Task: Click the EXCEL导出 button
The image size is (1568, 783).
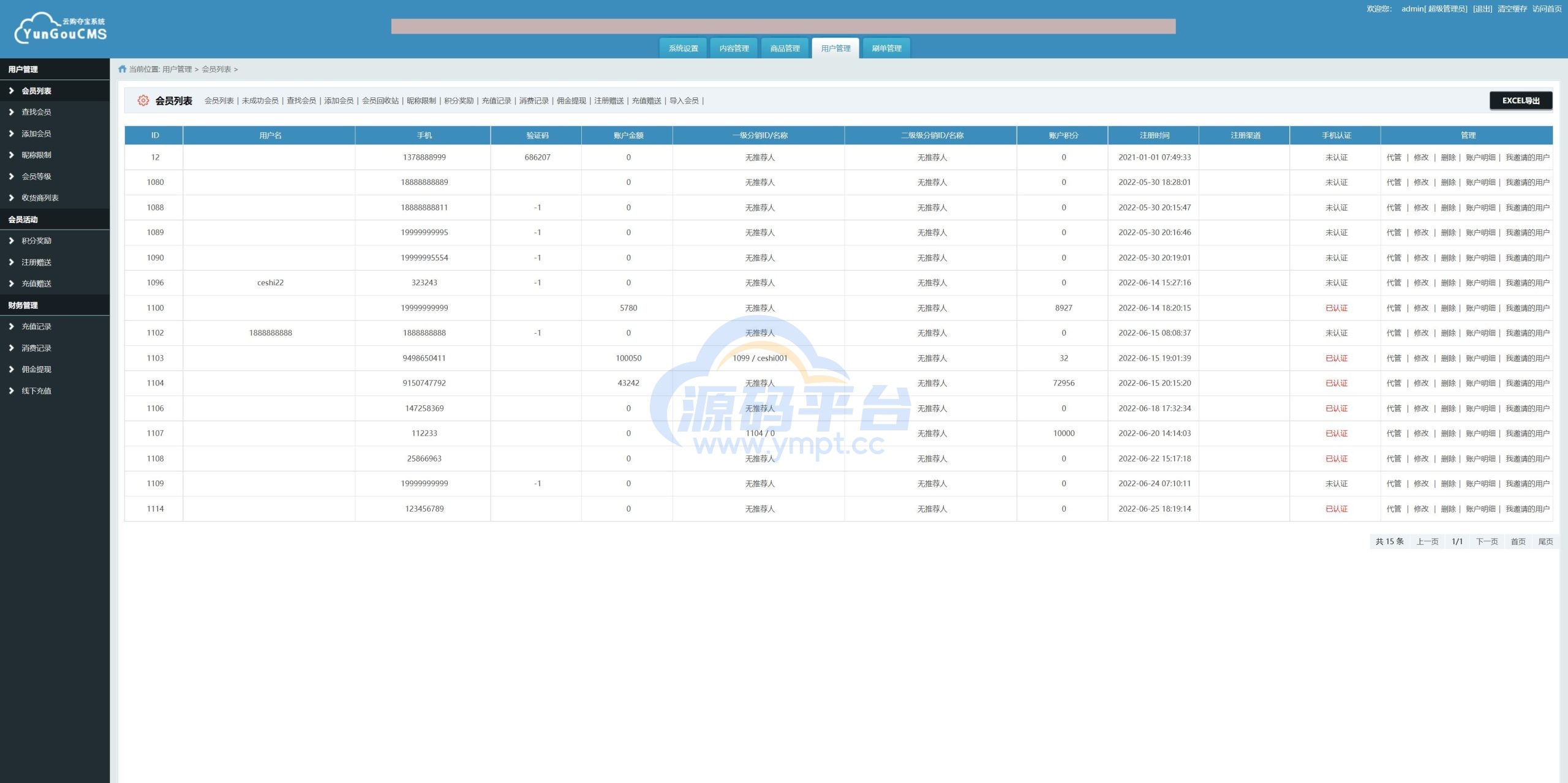Action: click(1521, 100)
